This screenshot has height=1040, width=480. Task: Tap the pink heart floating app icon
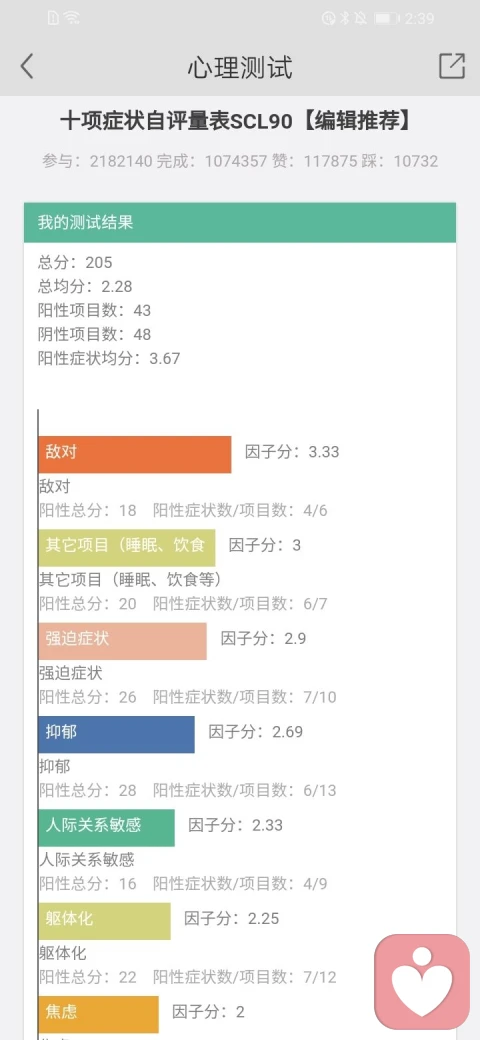tap(422, 982)
